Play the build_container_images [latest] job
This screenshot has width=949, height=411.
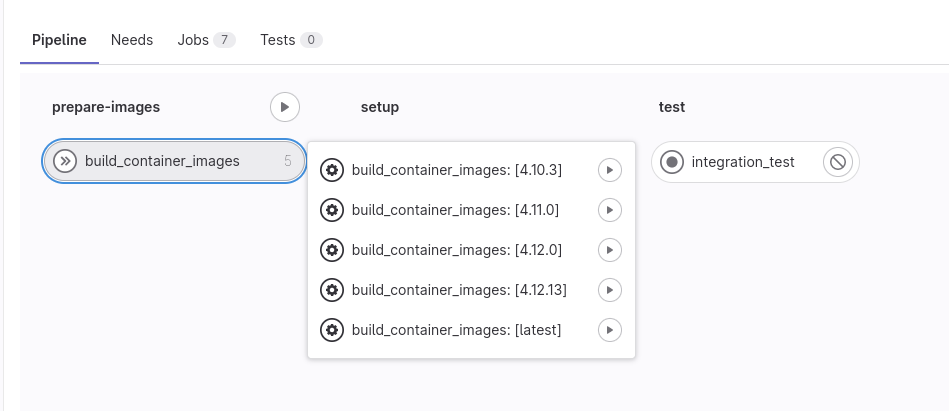point(609,330)
